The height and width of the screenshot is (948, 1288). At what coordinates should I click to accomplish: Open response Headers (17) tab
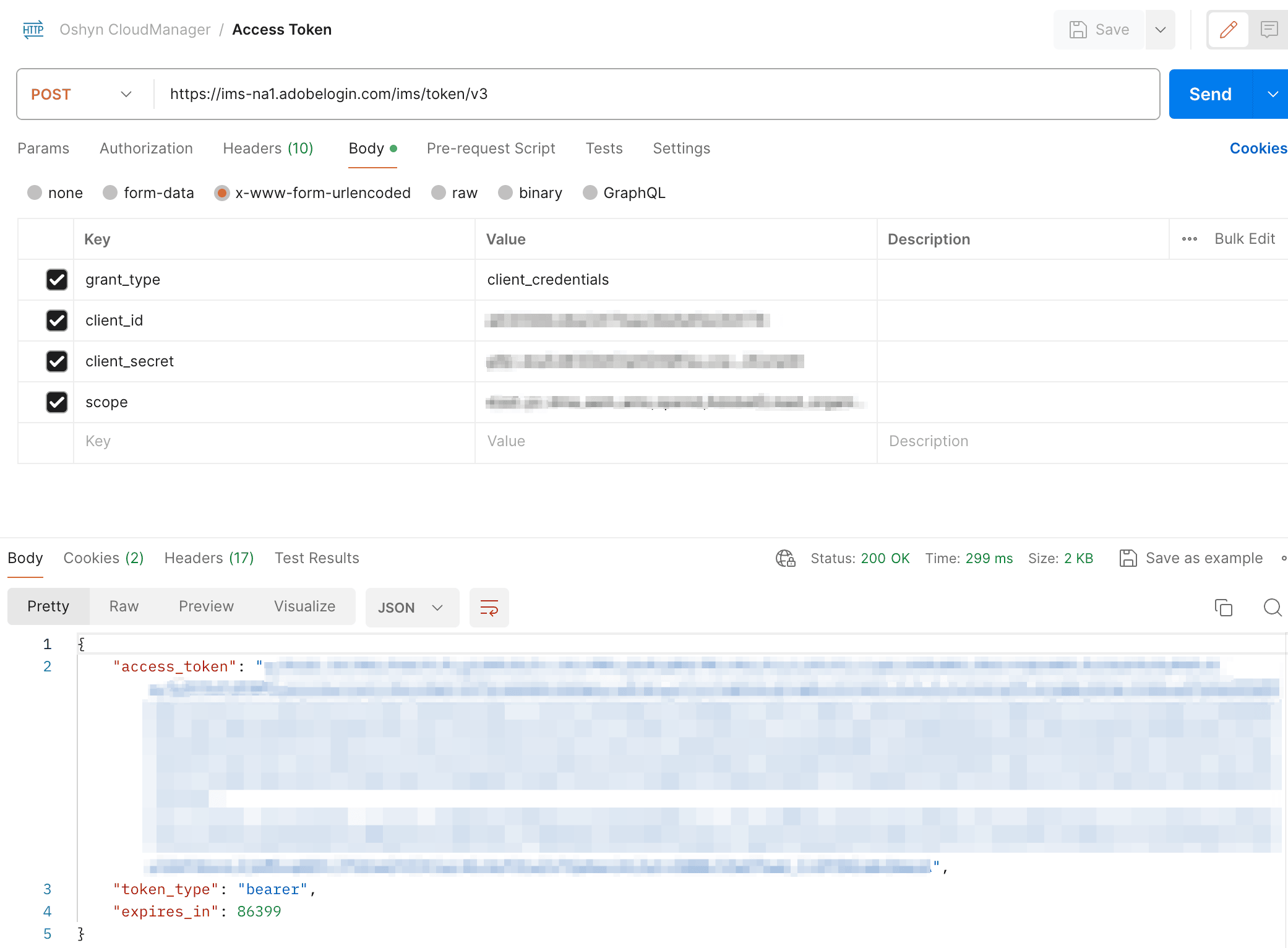(x=209, y=558)
